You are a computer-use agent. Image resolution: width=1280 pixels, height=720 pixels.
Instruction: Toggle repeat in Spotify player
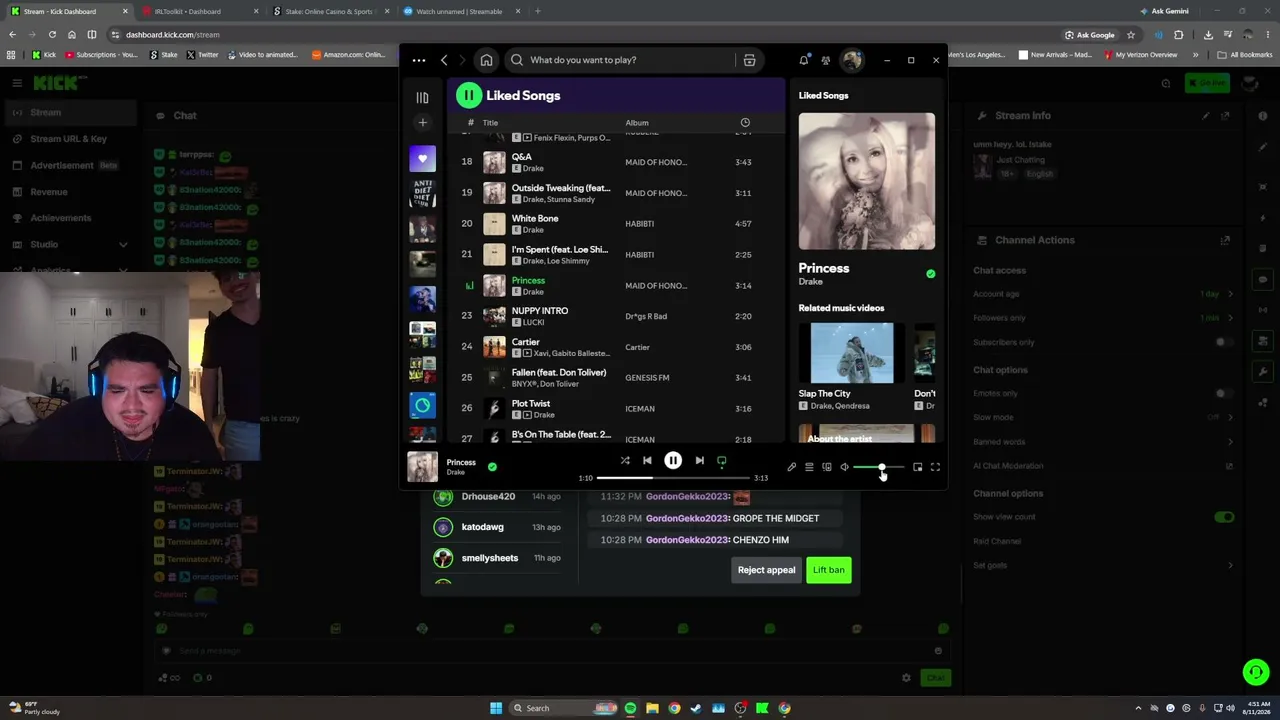721,461
